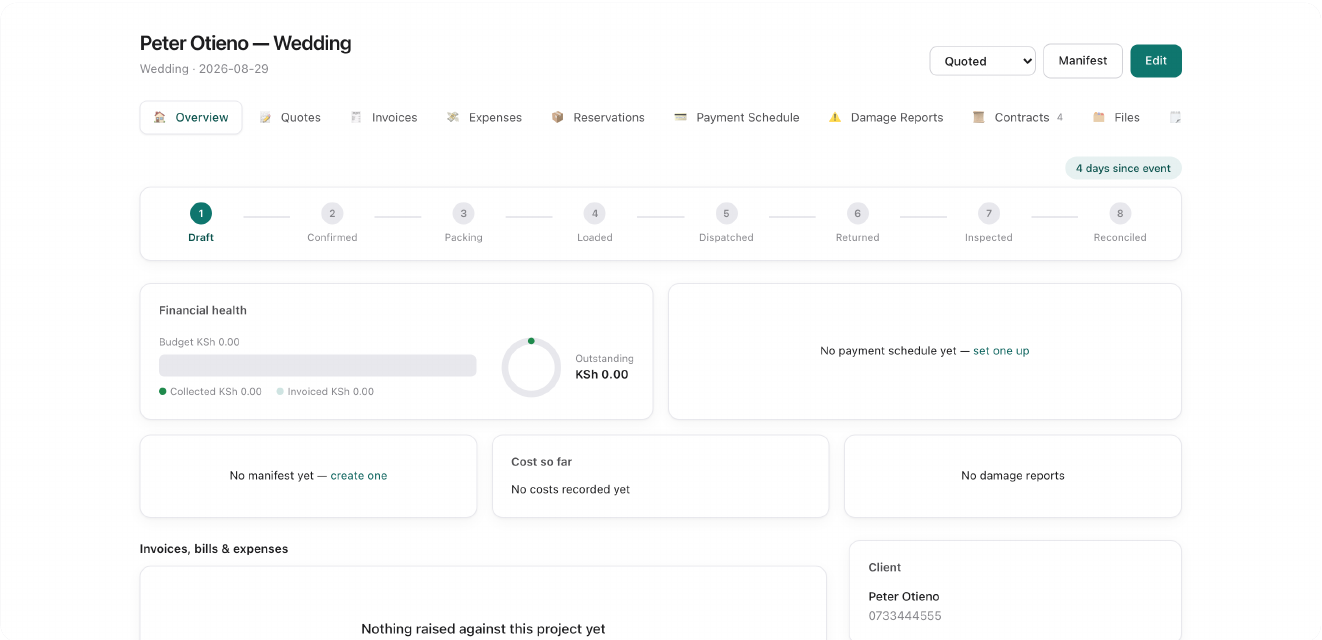1322x640 pixels.
Task: Click the 'No damage reports' card
Action: point(1013,476)
